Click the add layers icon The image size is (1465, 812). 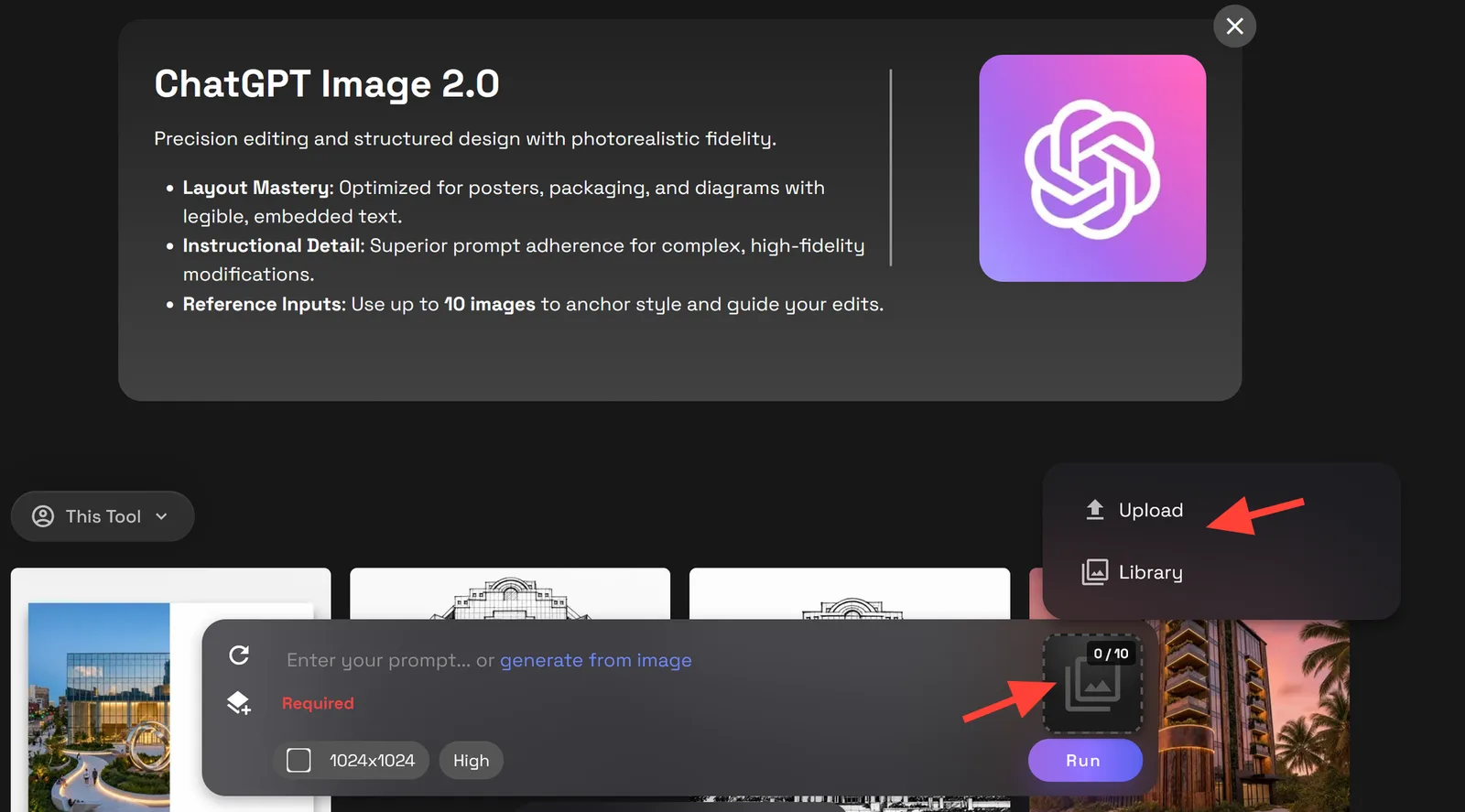point(239,703)
